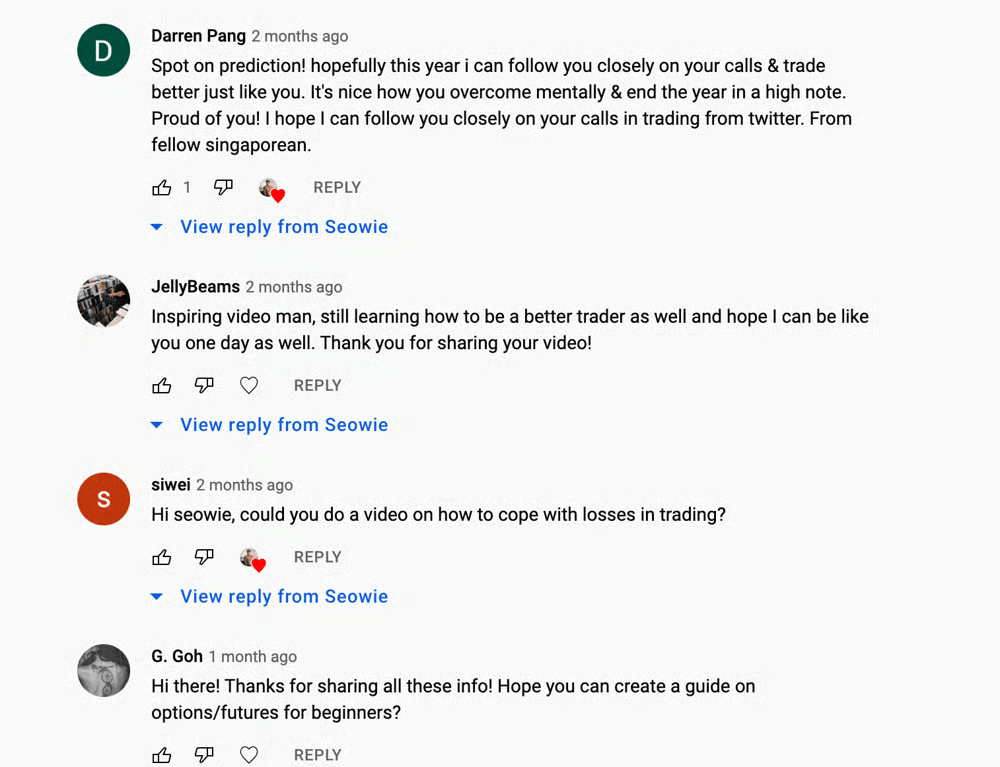Toggle creator heart on siwei's comment
Screen dimensions: 1000x767
click(x=253, y=559)
